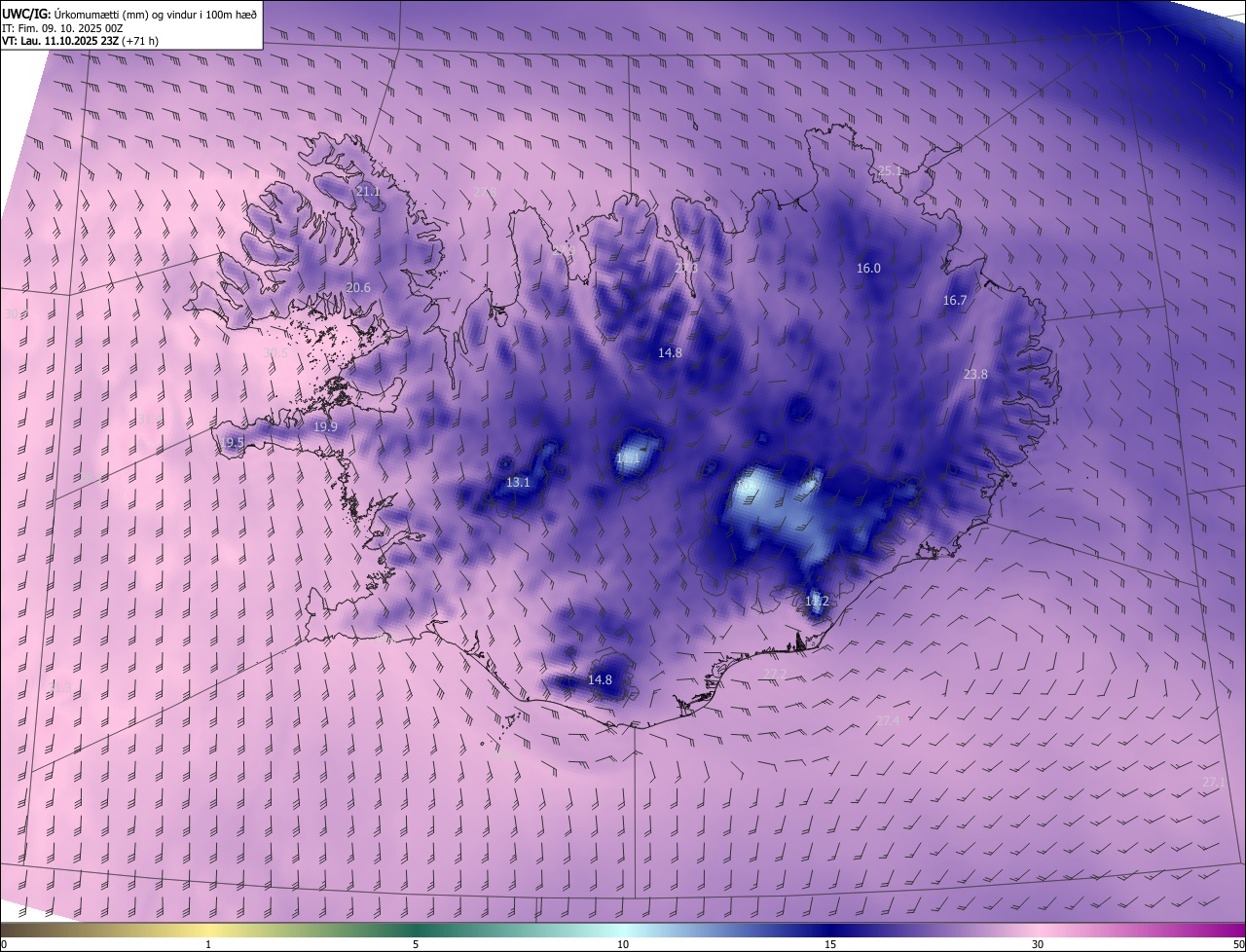Select the 'VT: Lau. 11.10.2025 23Z (+71 h)' line
Screen dimensions: 1246x952
pyautogui.click(x=80, y=41)
